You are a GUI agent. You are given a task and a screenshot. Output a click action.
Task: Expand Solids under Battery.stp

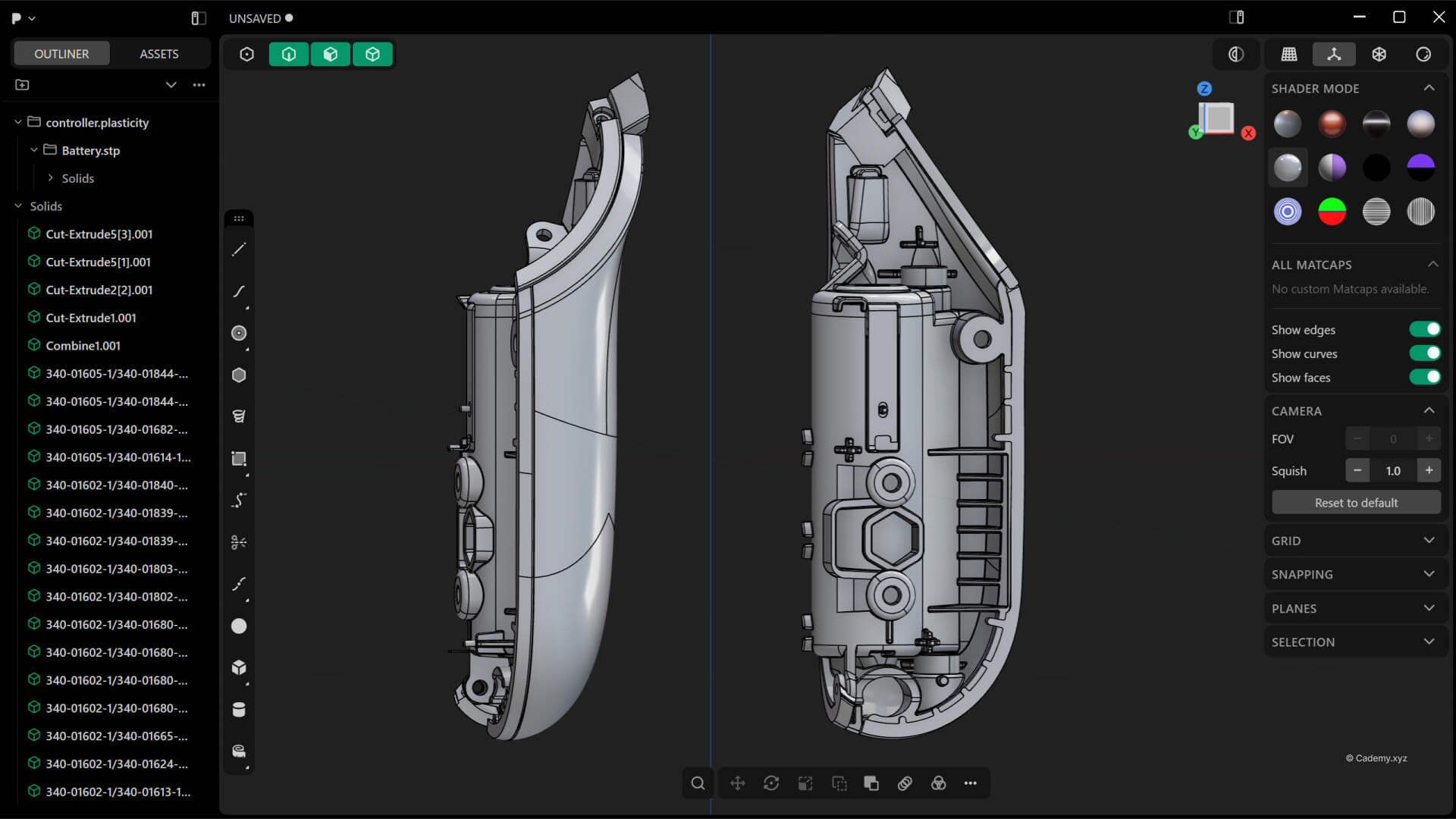pyautogui.click(x=50, y=178)
